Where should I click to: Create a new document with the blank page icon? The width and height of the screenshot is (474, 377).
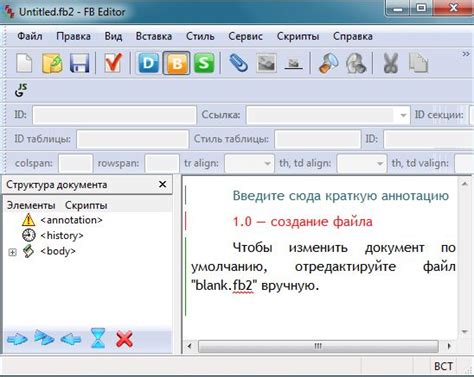(x=24, y=63)
